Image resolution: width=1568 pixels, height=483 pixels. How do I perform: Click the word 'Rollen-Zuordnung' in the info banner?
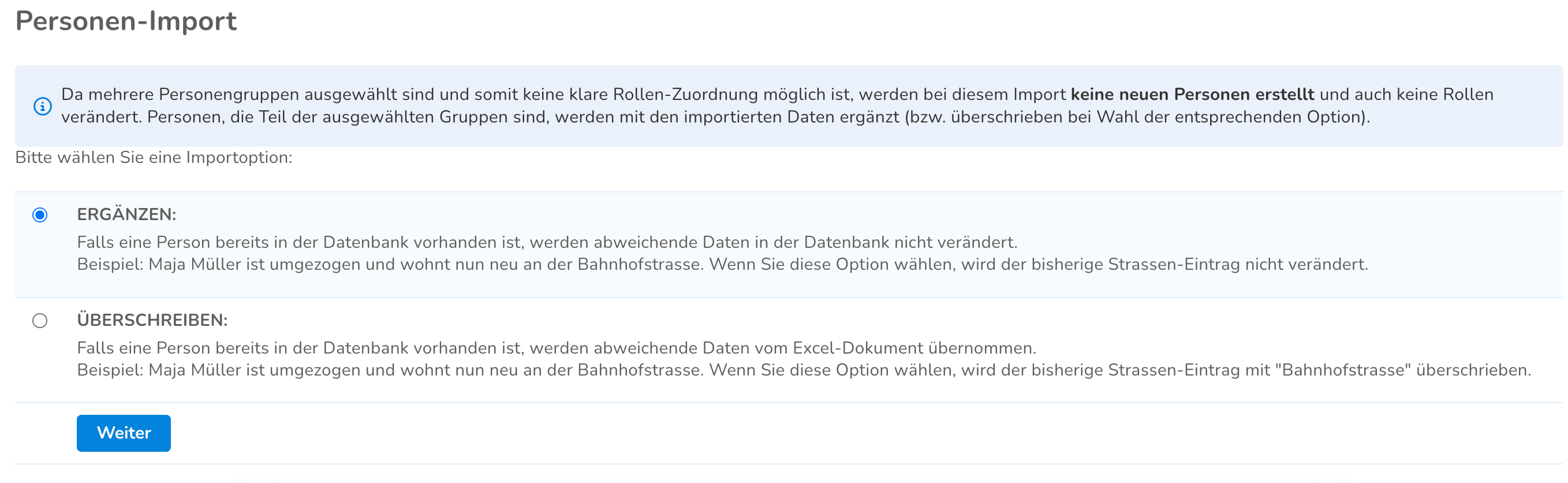tap(685, 94)
